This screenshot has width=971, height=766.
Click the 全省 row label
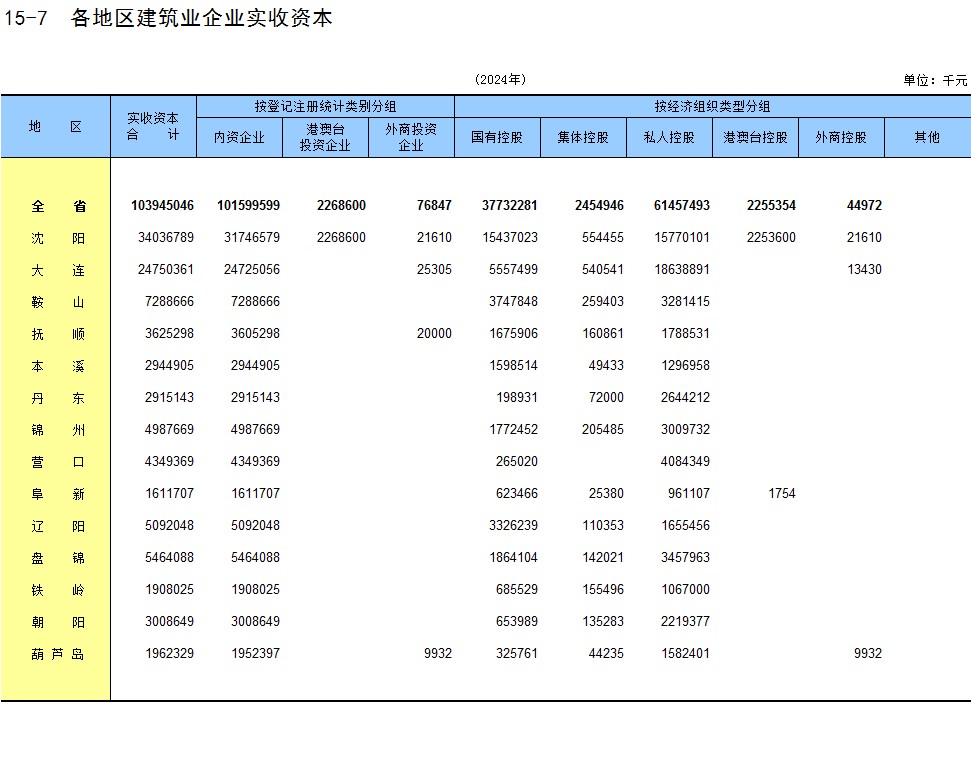[58, 206]
